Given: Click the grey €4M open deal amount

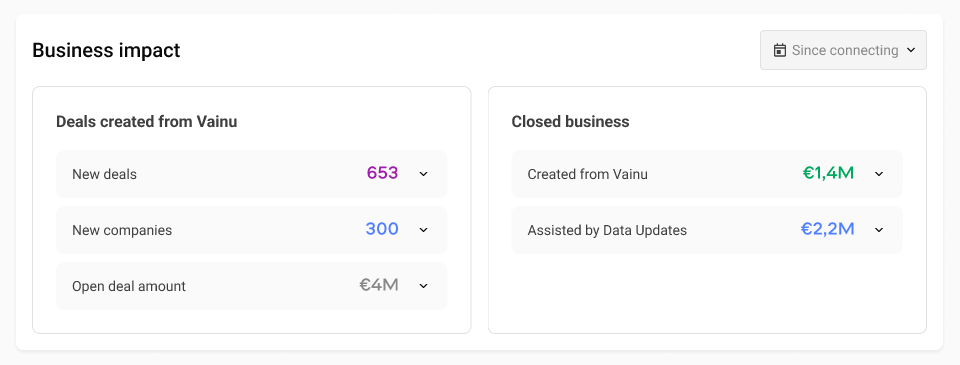Looking at the screenshot, I should point(379,285).
